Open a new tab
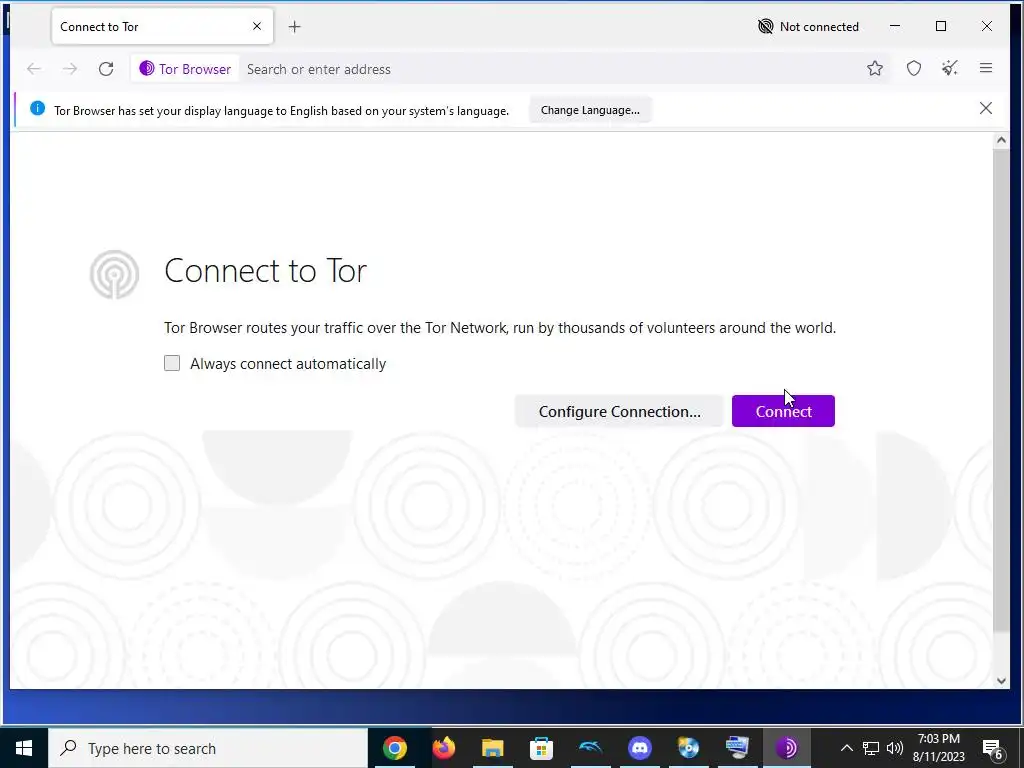The image size is (1024, 768). [x=295, y=27]
